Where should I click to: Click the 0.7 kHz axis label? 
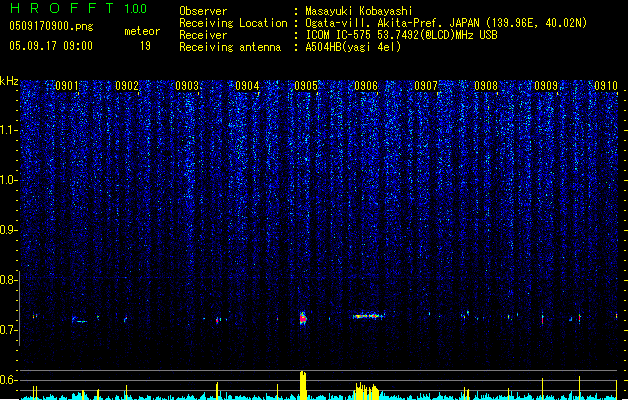tap(9, 330)
